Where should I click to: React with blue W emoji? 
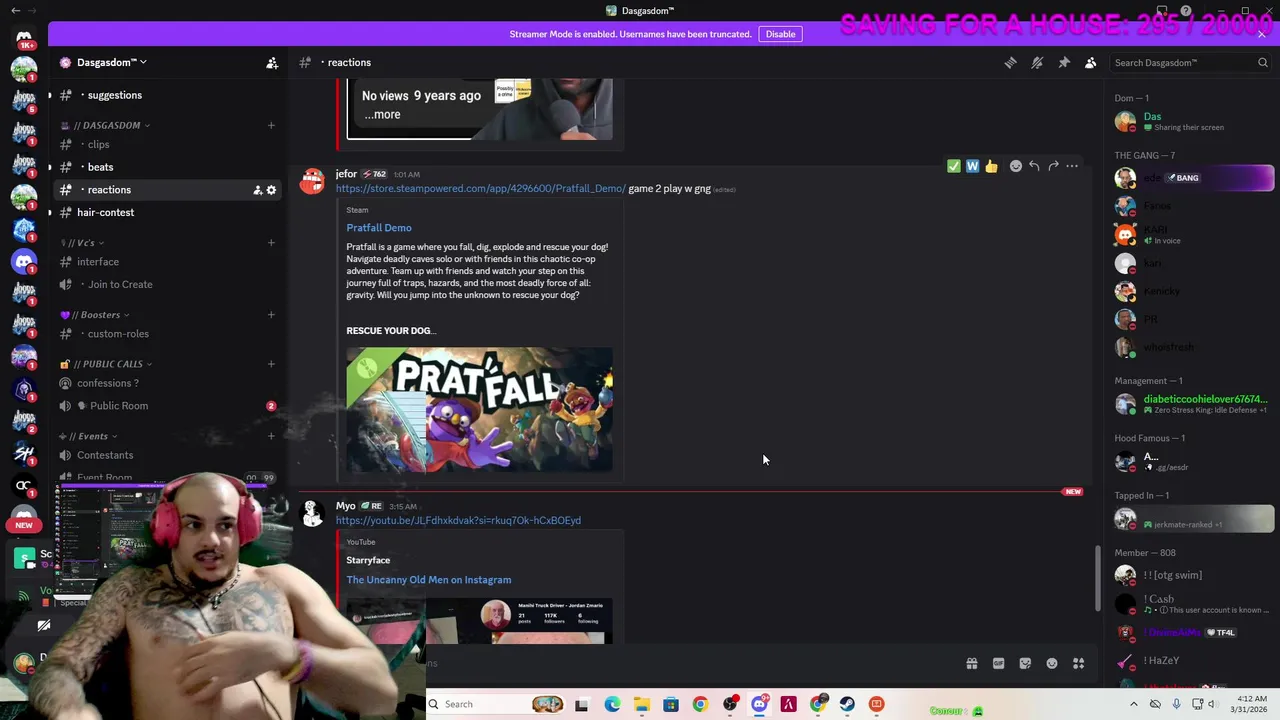click(x=972, y=166)
